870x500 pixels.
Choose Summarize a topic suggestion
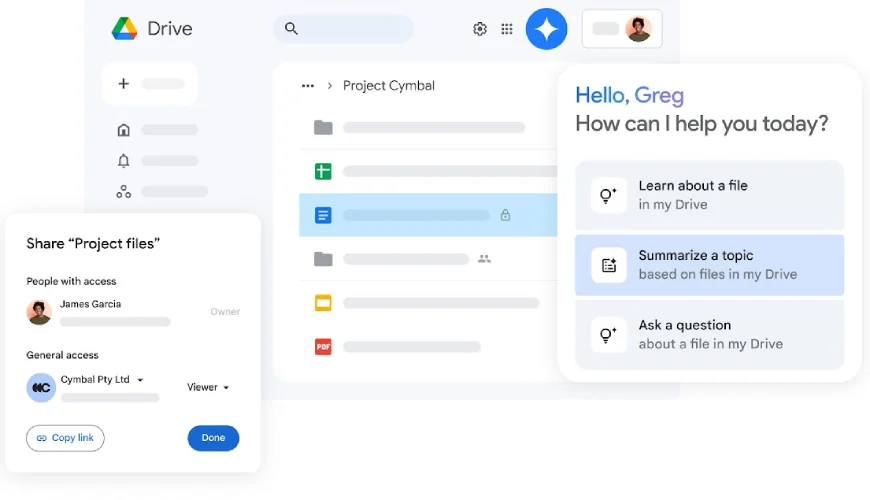(x=709, y=265)
